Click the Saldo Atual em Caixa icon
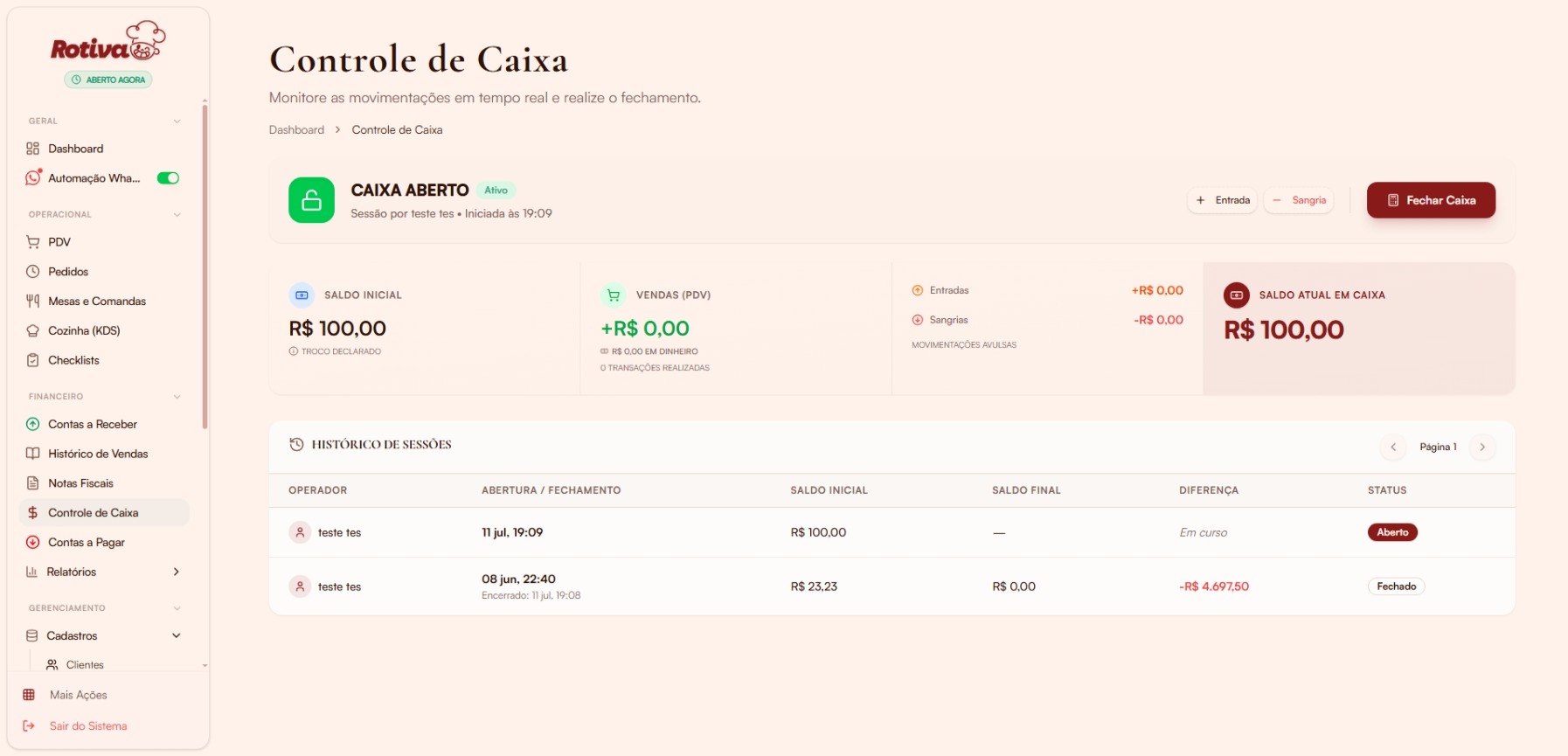This screenshot has width=1568, height=756. click(x=1237, y=295)
